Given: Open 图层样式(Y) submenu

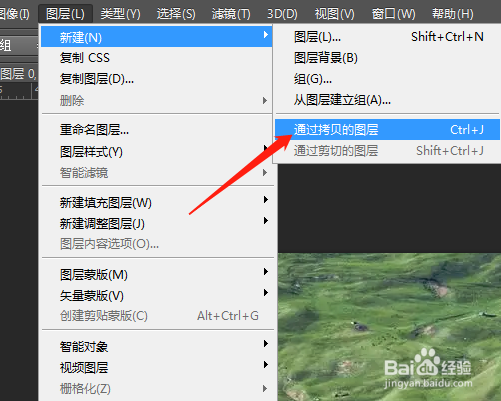Looking at the screenshot, I should click(157, 152).
